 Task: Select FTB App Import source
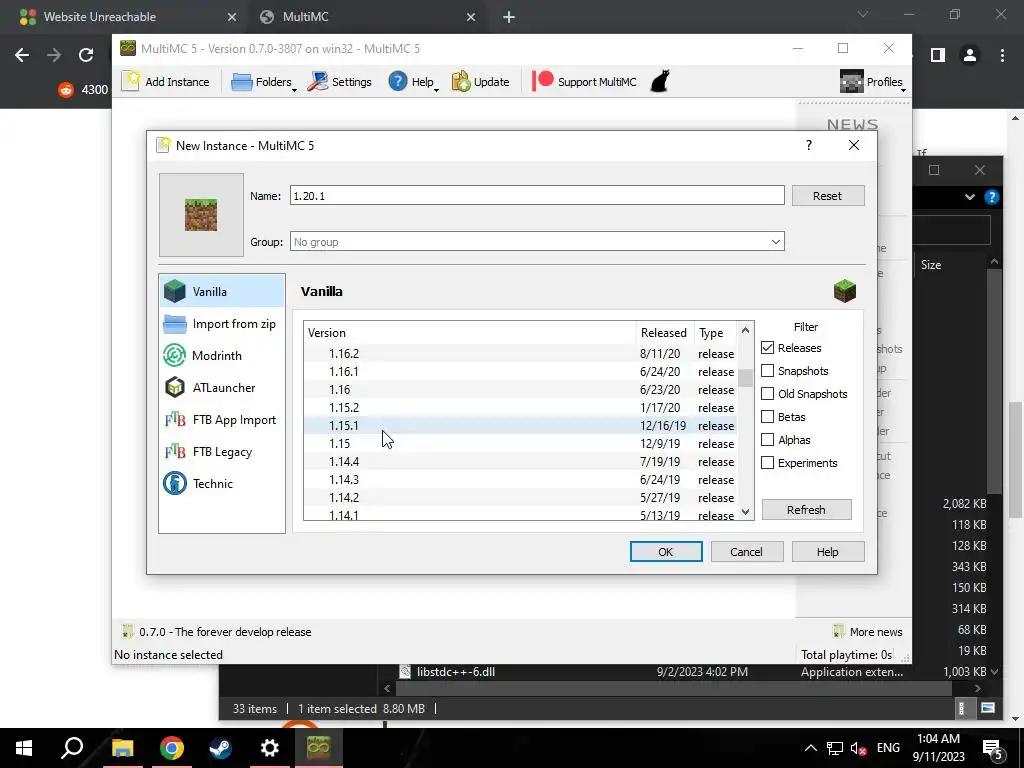[221, 419]
